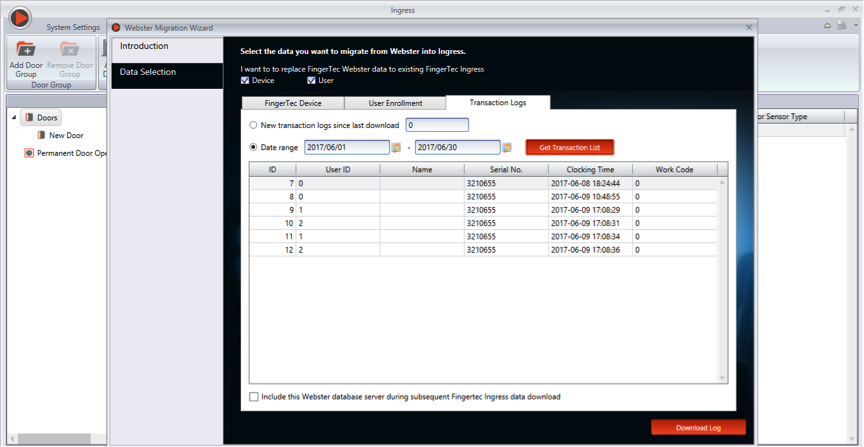Screen dimensions: 864x447
Task: Click the transaction count input field
Action: click(x=437, y=125)
